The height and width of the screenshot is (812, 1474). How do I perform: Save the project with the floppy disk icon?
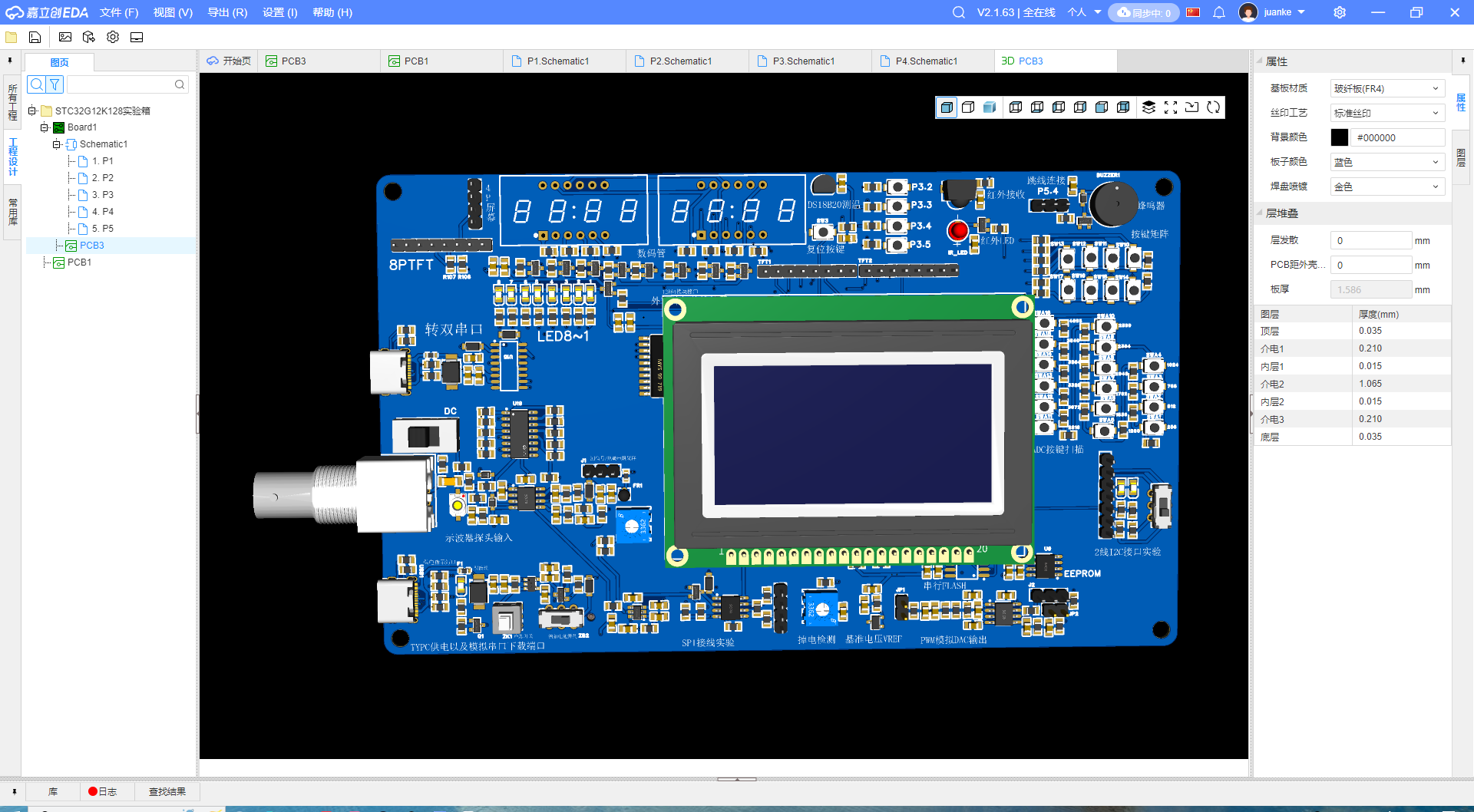[x=35, y=37]
